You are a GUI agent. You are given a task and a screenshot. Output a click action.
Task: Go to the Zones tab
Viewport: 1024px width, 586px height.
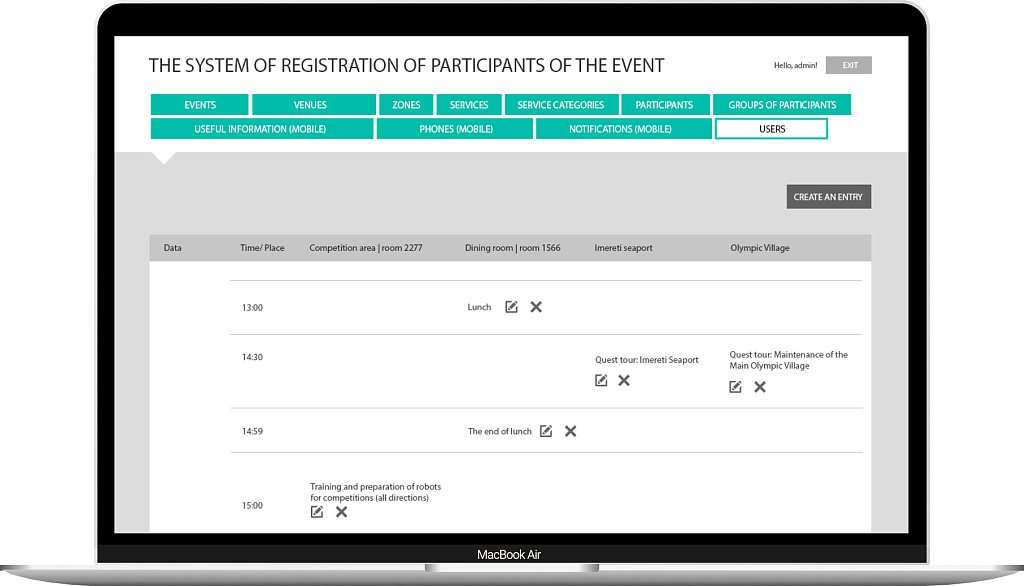tap(406, 105)
